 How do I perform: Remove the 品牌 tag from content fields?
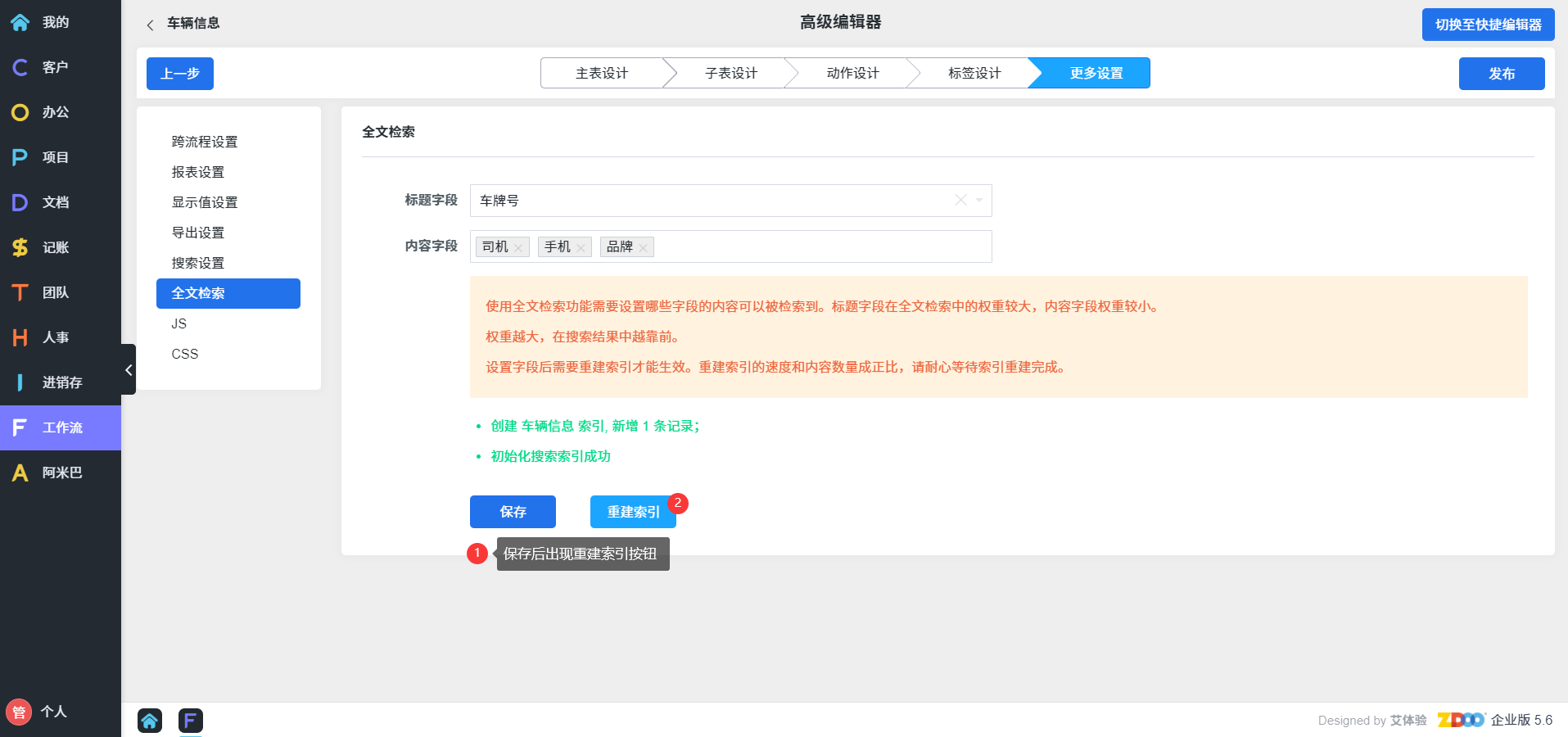[x=644, y=247]
